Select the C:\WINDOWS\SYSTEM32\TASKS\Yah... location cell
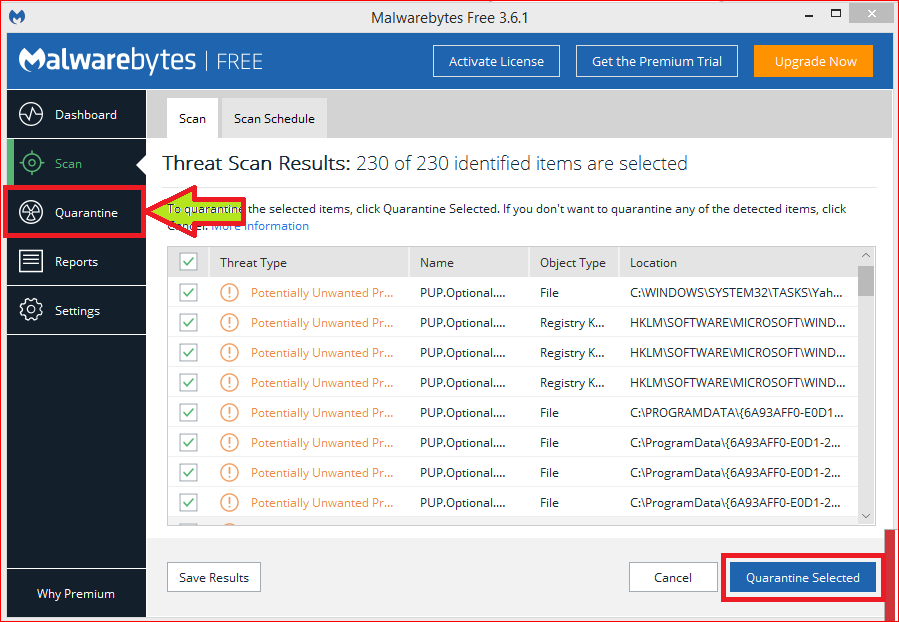 [x=736, y=292]
